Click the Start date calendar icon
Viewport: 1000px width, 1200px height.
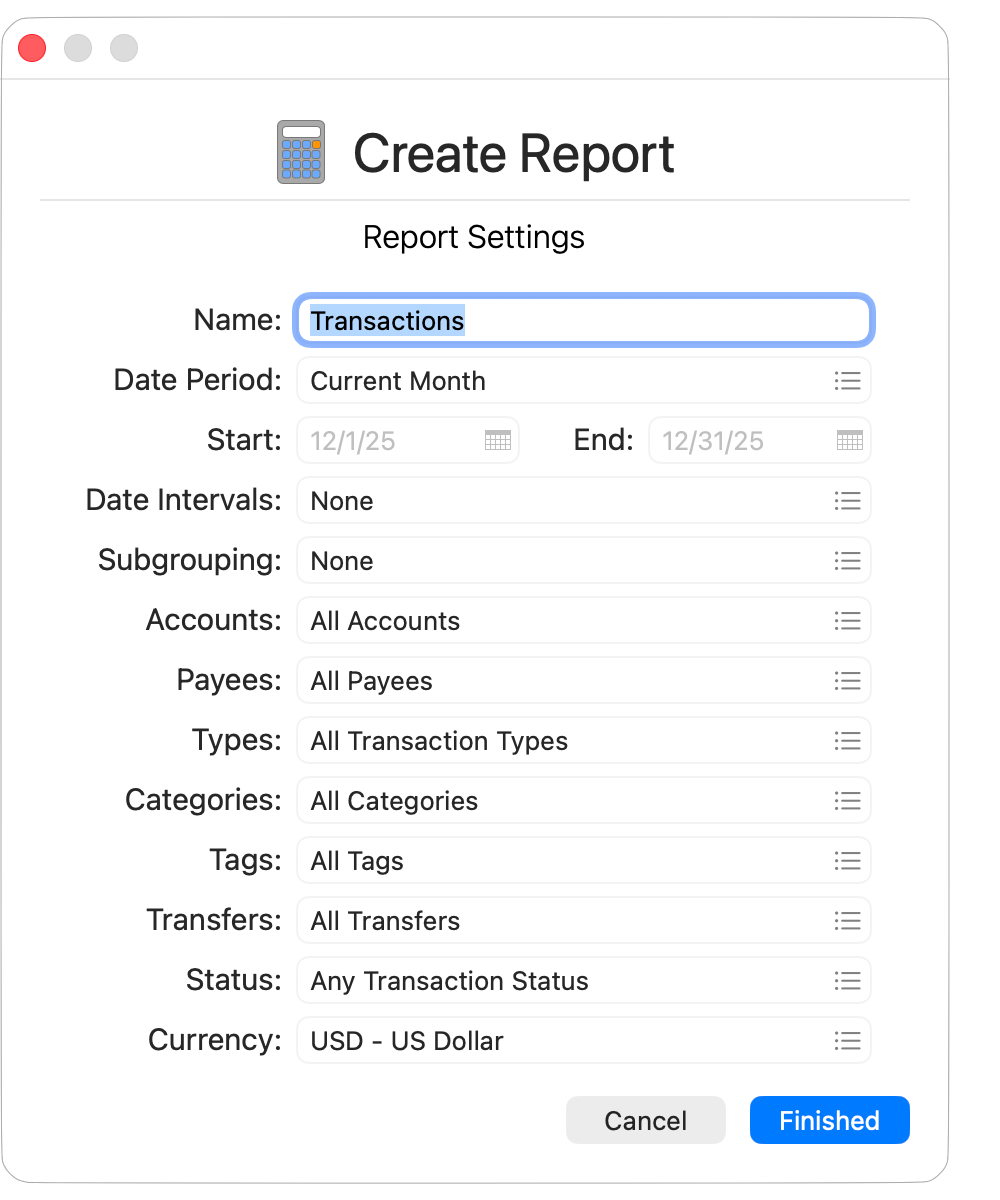pos(497,440)
